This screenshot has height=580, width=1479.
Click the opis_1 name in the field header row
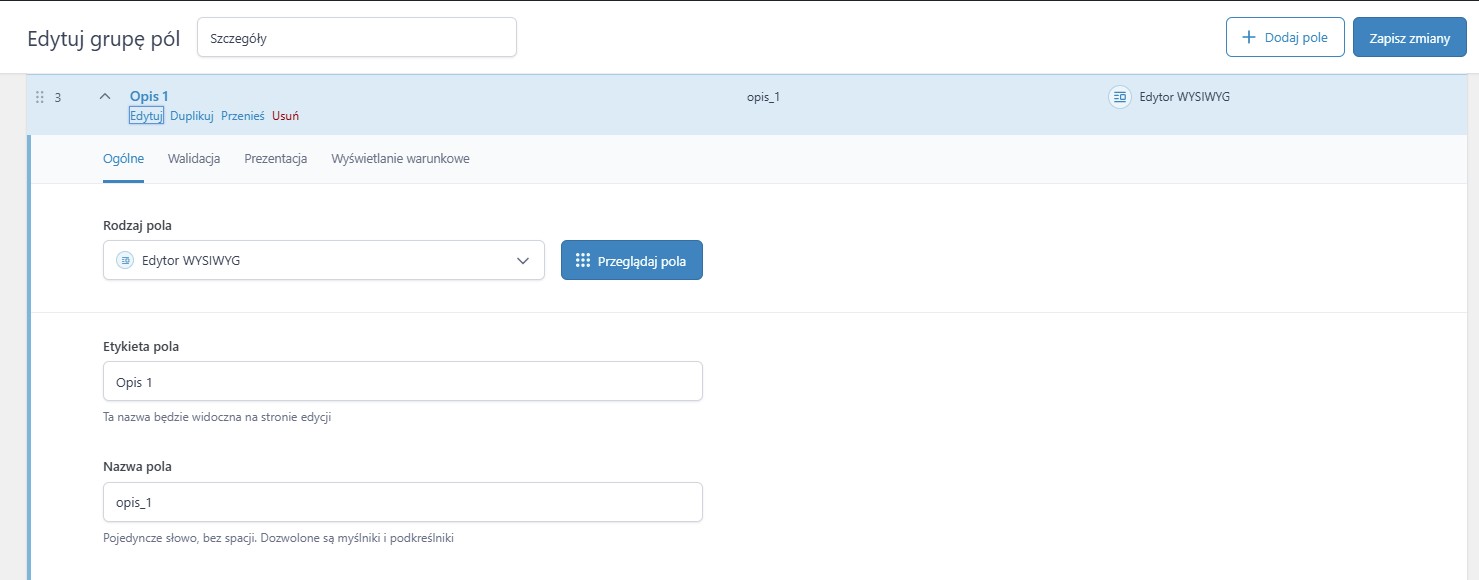coord(763,97)
